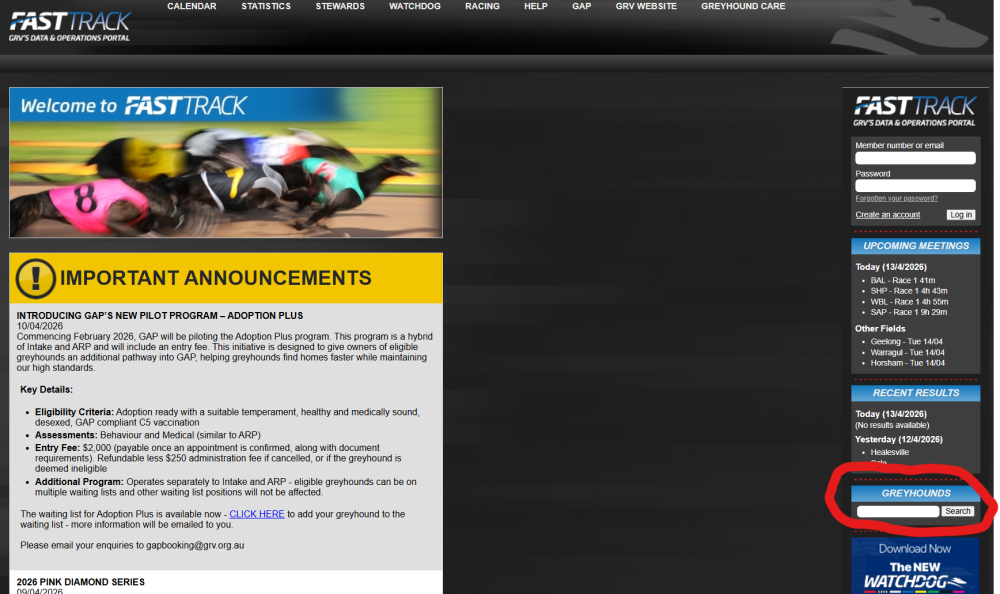Click the Today (13/4/2026) upcoming meetings label
The image size is (1000, 594).
tap(891, 267)
